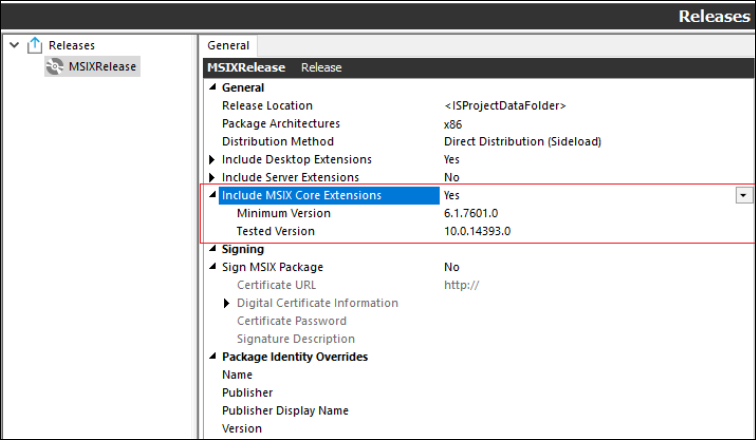The image size is (756, 440).
Task: Edit the Tested Version value field
Action: click(x=590, y=232)
